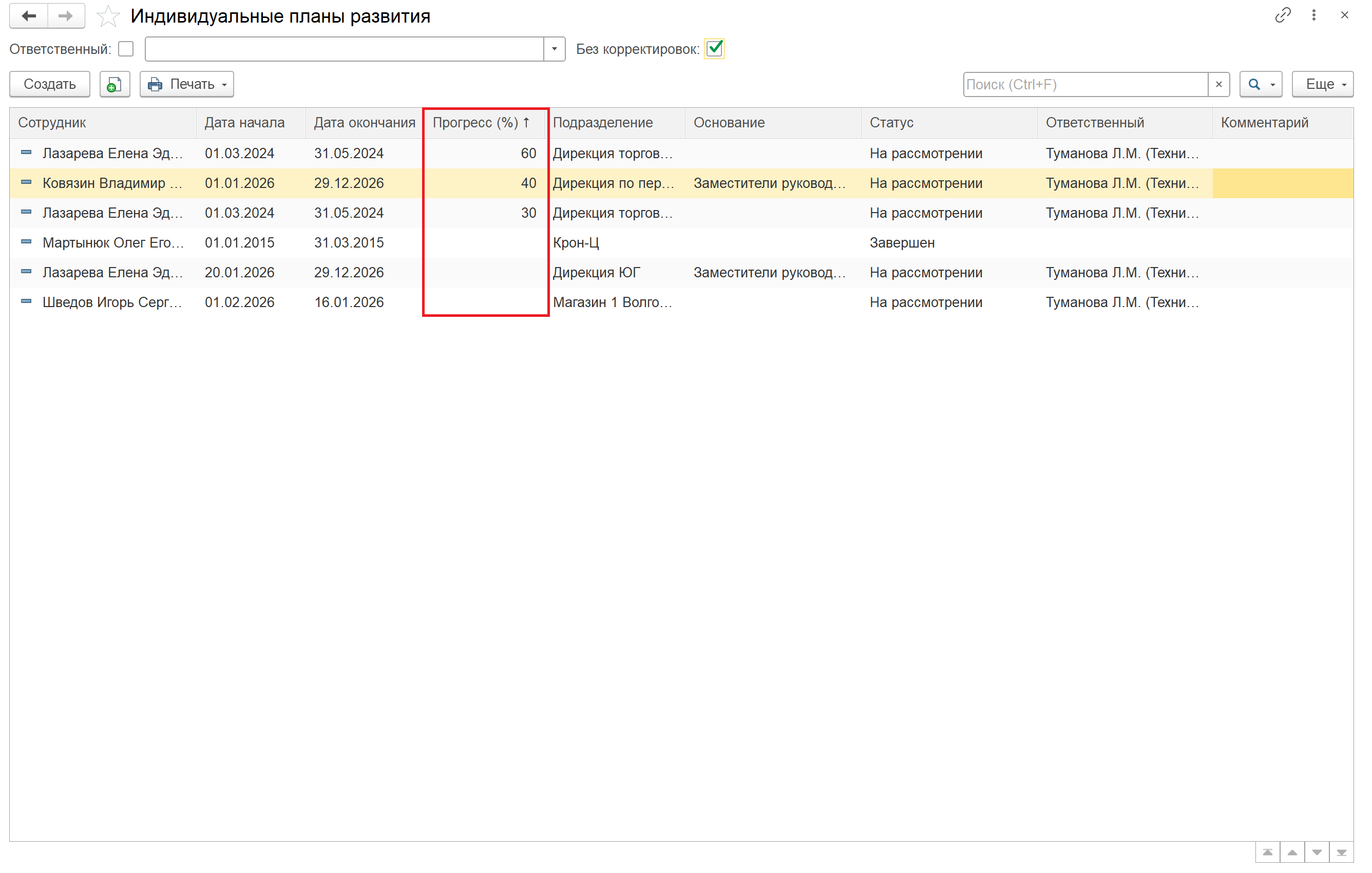This screenshot has width=1372, height=873.
Task: Enable the Ответственный filter checkbox
Action: [x=126, y=49]
